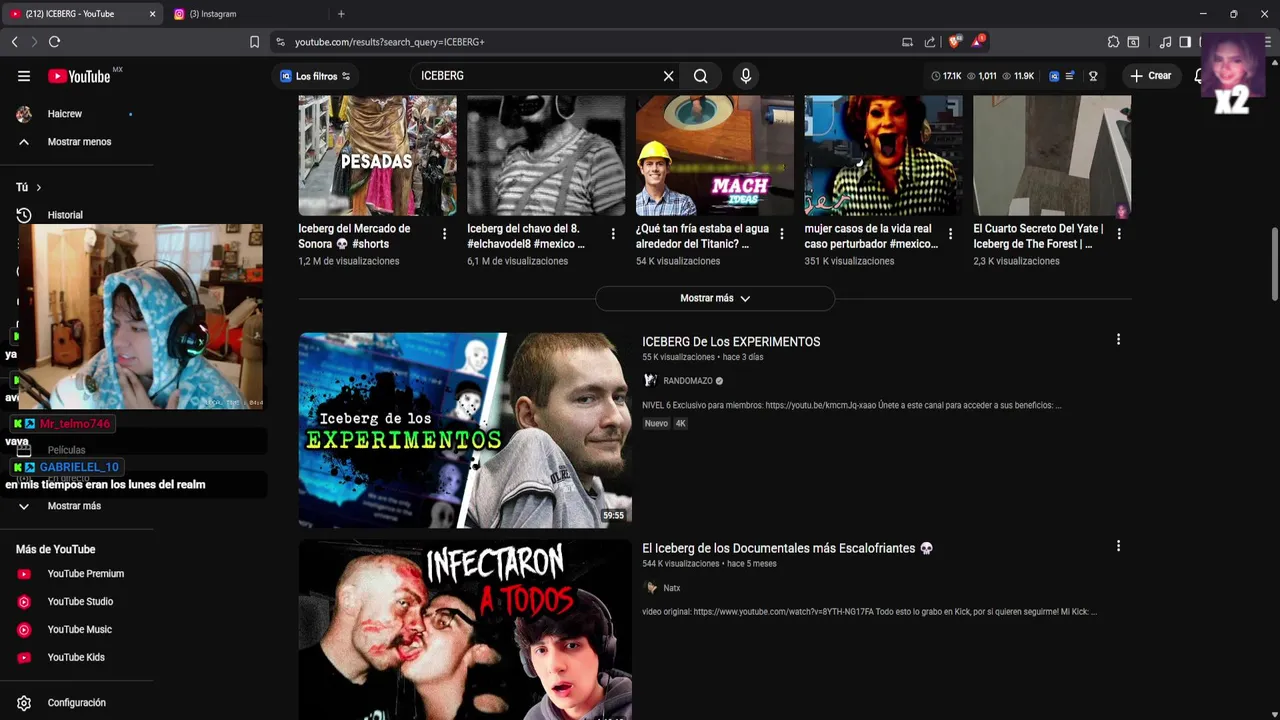Expand the Tú section chevron
The width and height of the screenshot is (1280, 720).
(39, 187)
